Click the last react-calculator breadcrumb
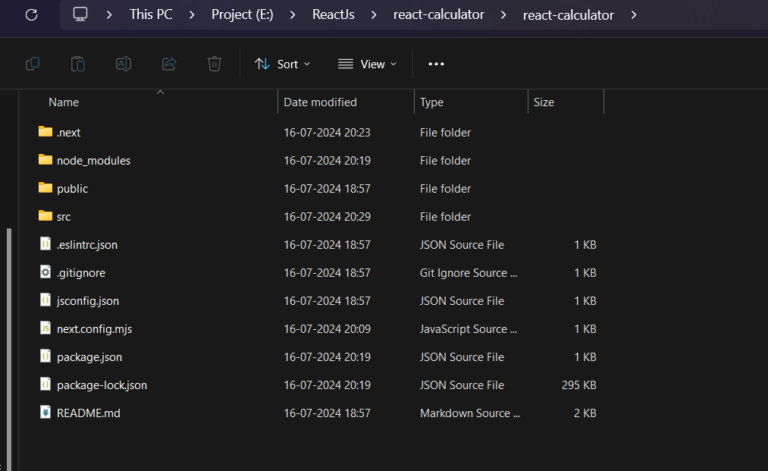 568,15
